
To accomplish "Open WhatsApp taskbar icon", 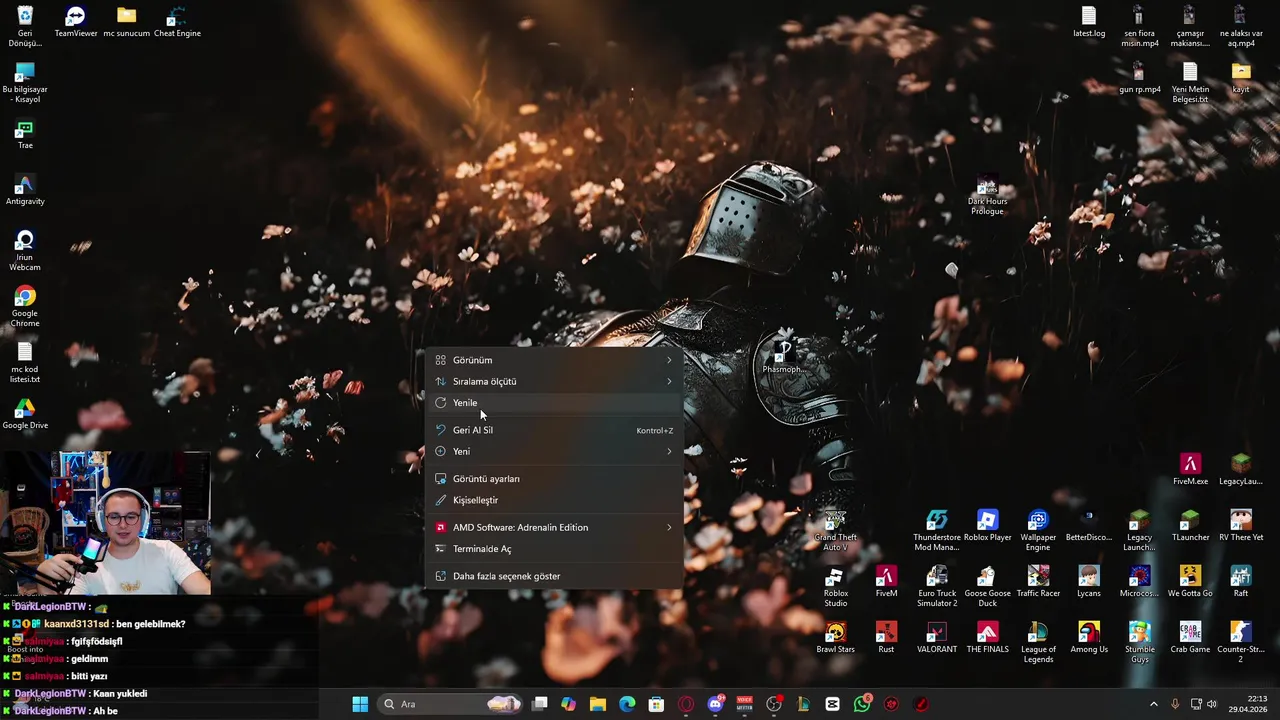I will [x=862, y=704].
